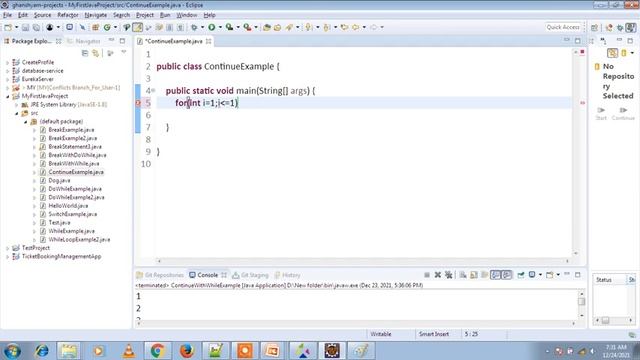Viewport: 640px width, 360px height.
Task: Toggle Scroll Lock in Console toolbar
Action: [473, 275]
